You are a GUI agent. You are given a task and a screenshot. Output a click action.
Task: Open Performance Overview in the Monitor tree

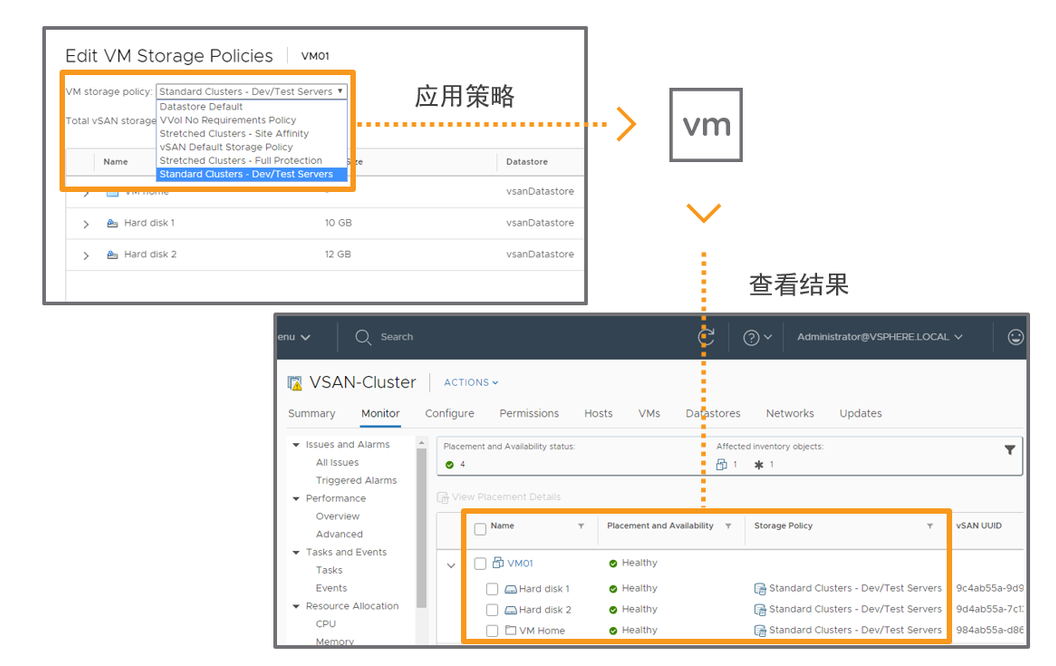point(337,517)
